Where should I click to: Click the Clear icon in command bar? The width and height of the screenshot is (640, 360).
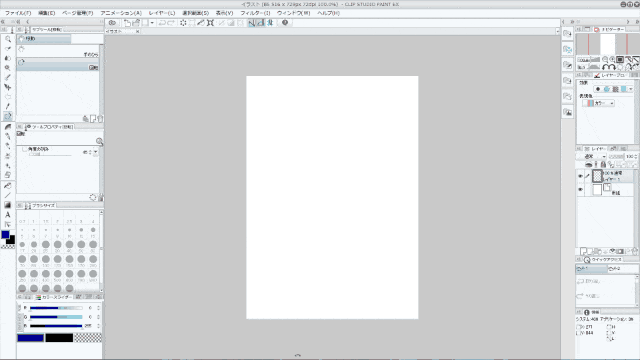pos(183,23)
